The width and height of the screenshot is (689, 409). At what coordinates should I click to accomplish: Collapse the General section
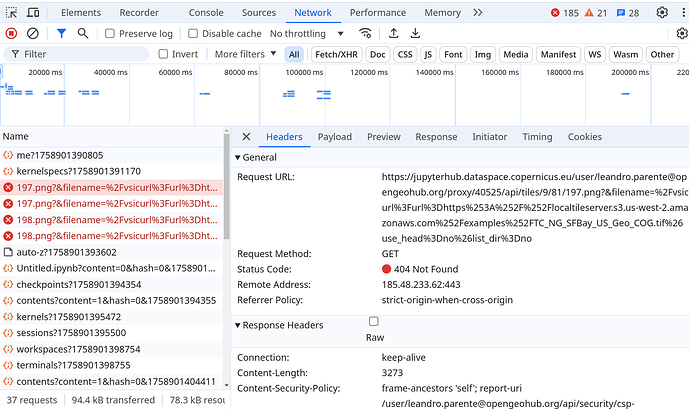coord(239,158)
